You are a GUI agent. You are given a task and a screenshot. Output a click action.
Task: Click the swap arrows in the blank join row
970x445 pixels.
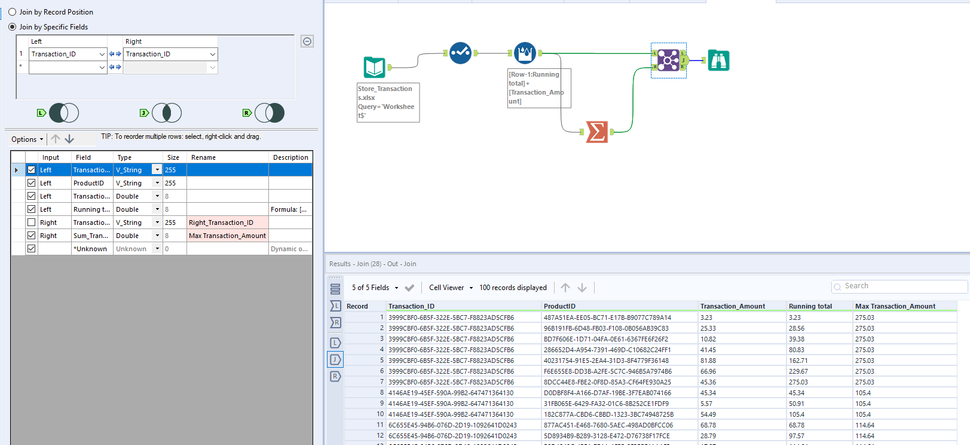pos(115,67)
